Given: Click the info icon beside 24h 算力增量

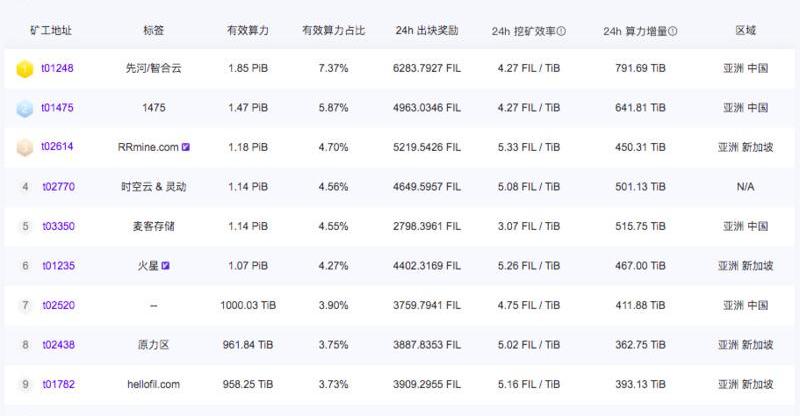Looking at the screenshot, I should tap(672, 31).
